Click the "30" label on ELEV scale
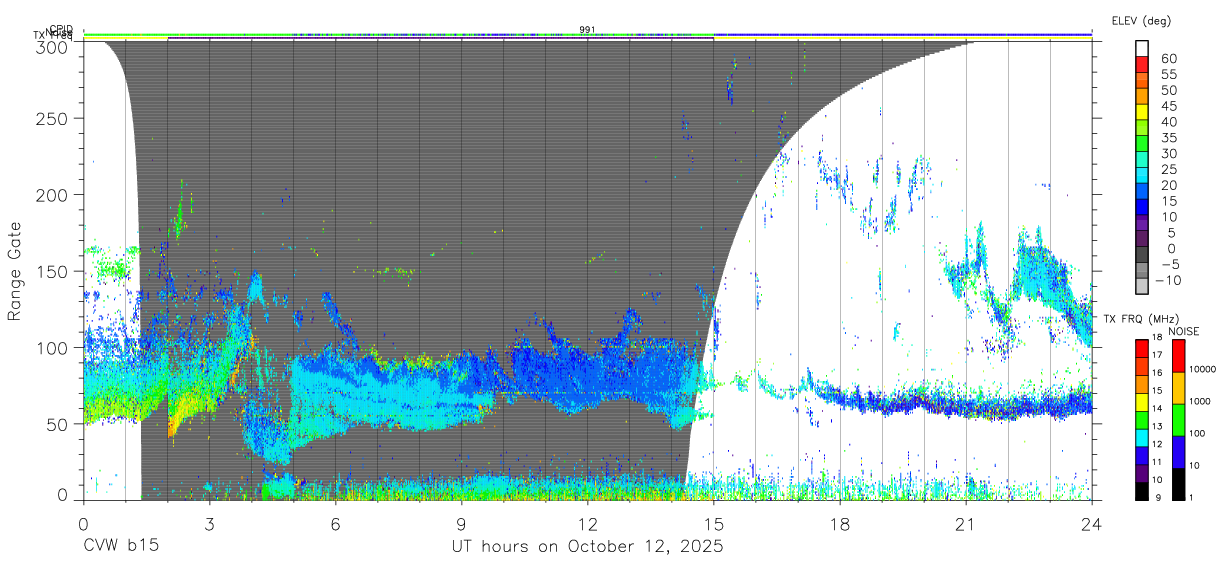The height and width of the screenshot is (567, 1228). [x=1170, y=153]
